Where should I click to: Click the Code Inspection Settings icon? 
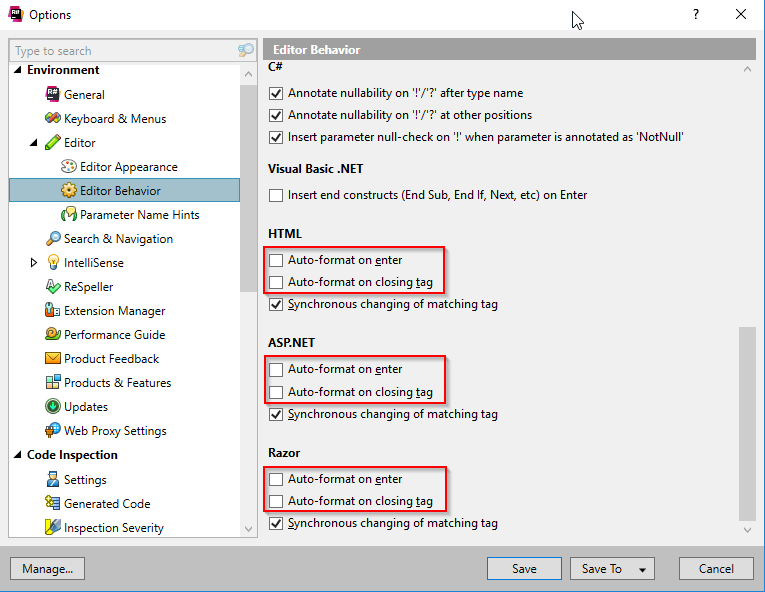(53, 479)
